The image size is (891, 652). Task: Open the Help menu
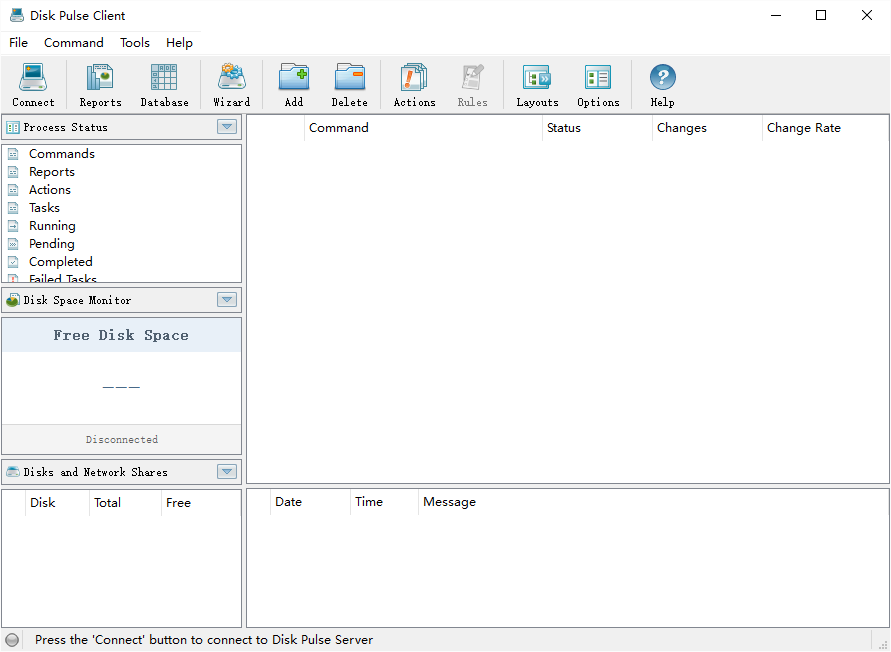click(x=179, y=43)
